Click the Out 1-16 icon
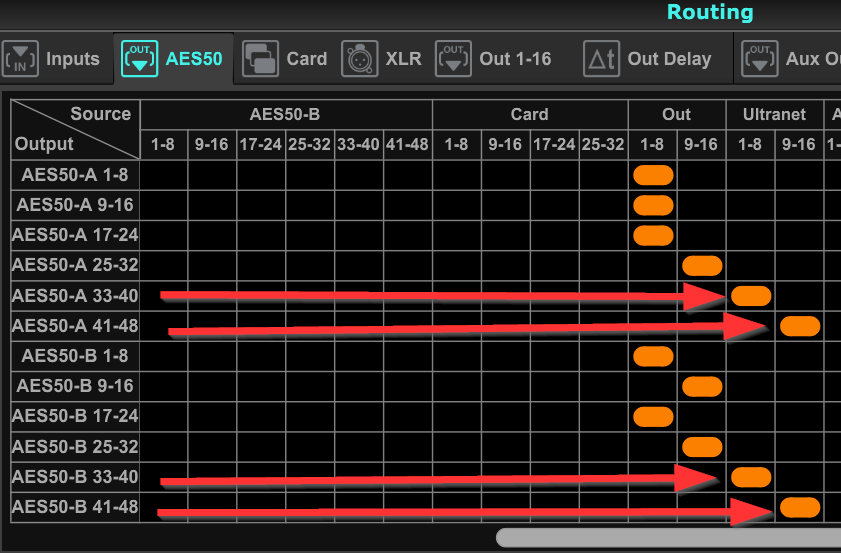 click(455, 59)
